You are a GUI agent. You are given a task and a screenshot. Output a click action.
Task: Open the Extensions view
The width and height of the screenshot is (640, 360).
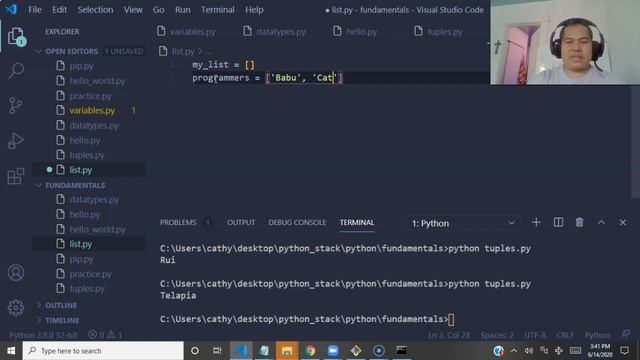pos(16,176)
